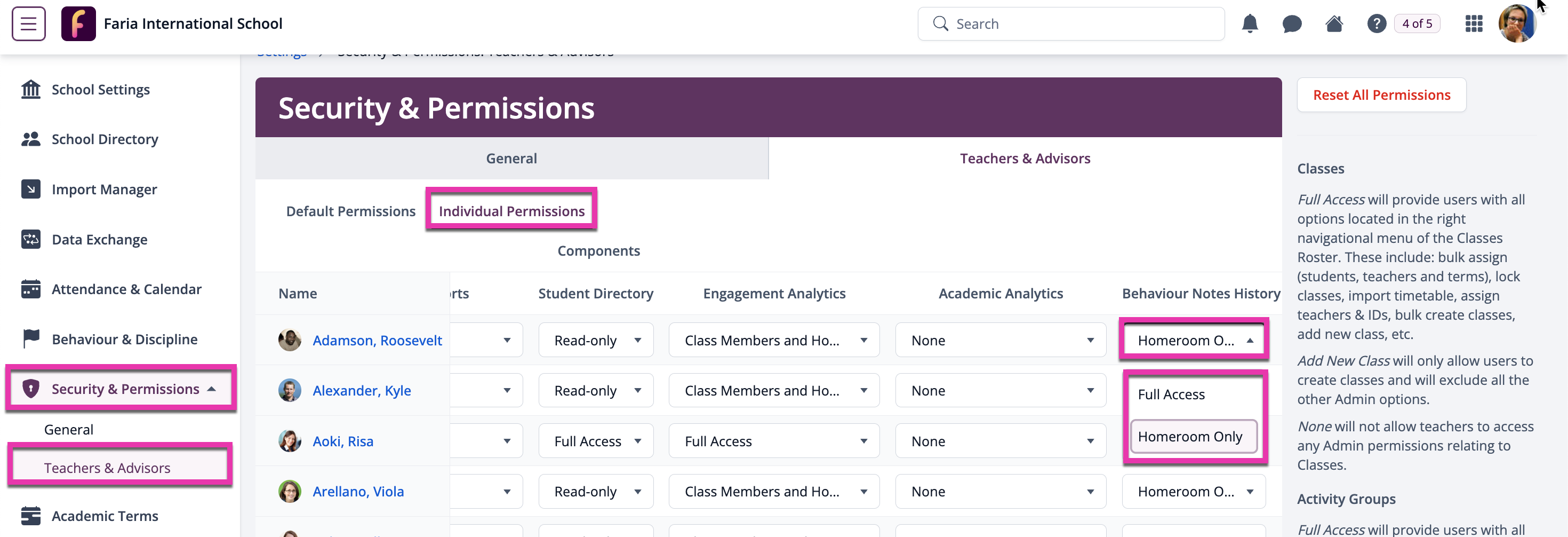Image resolution: width=1568 pixels, height=537 pixels.
Task: Open the notifications bell
Action: (x=1250, y=24)
